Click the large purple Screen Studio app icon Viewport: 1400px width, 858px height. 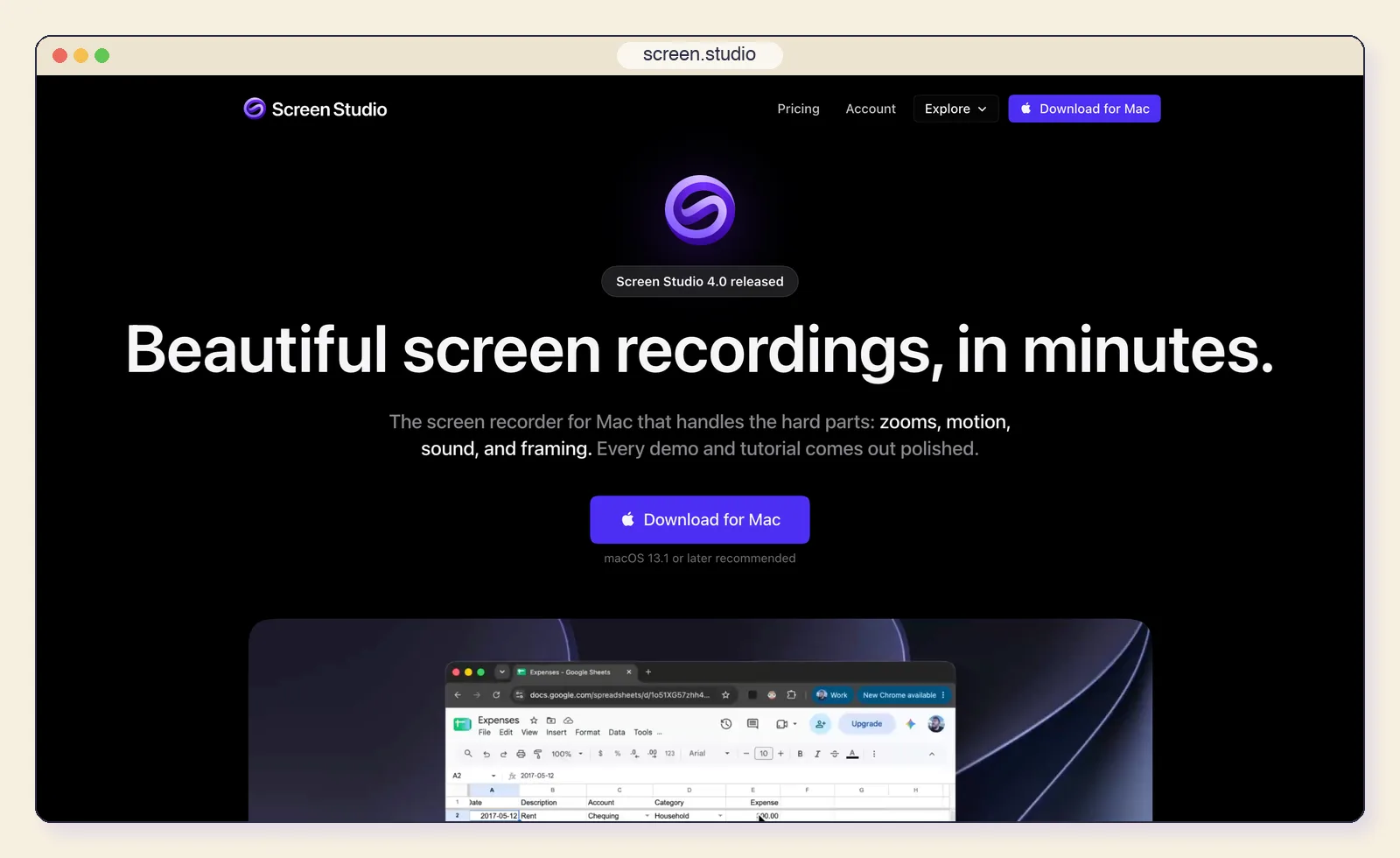tap(700, 210)
